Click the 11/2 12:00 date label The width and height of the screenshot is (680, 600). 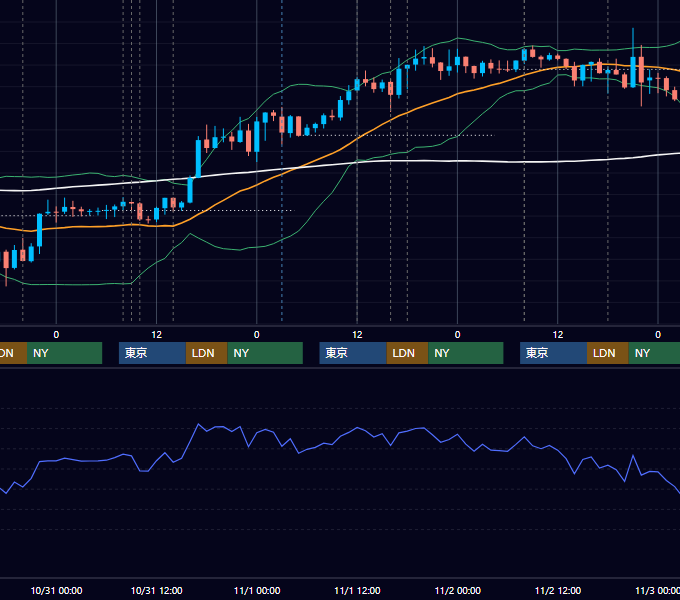point(558,590)
